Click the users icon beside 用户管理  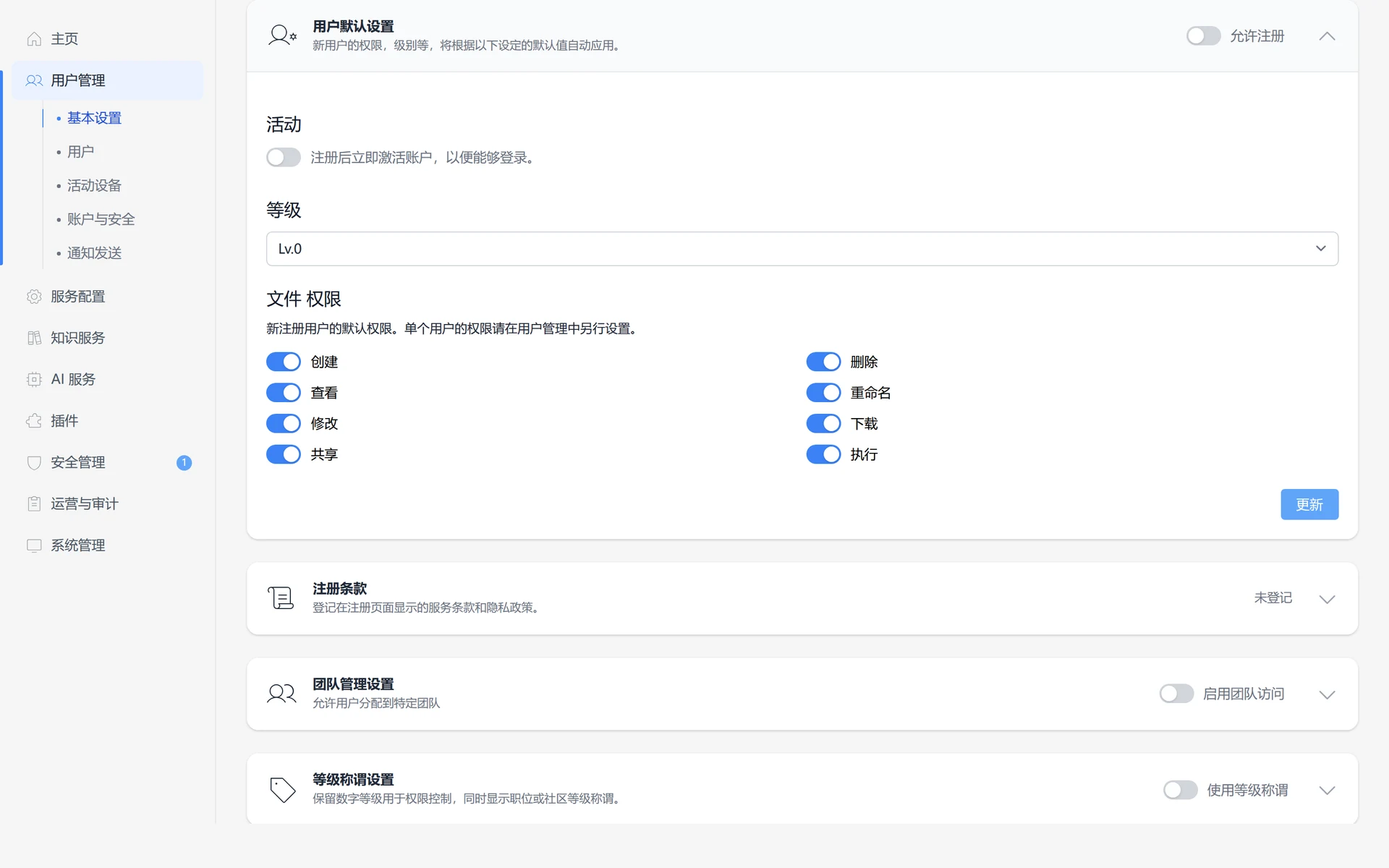(x=34, y=80)
